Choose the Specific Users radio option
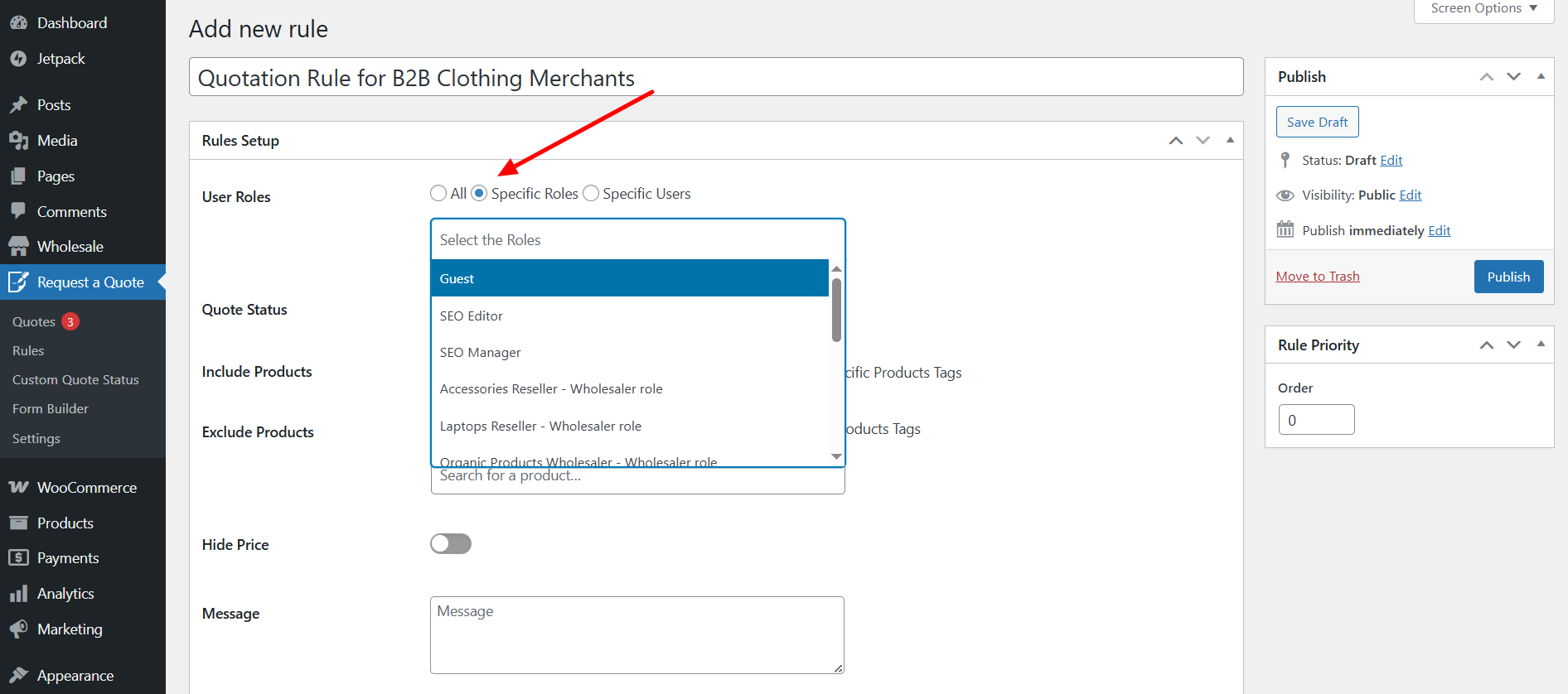The width and height of the screenshot is (1568, 694). point(591,194)
